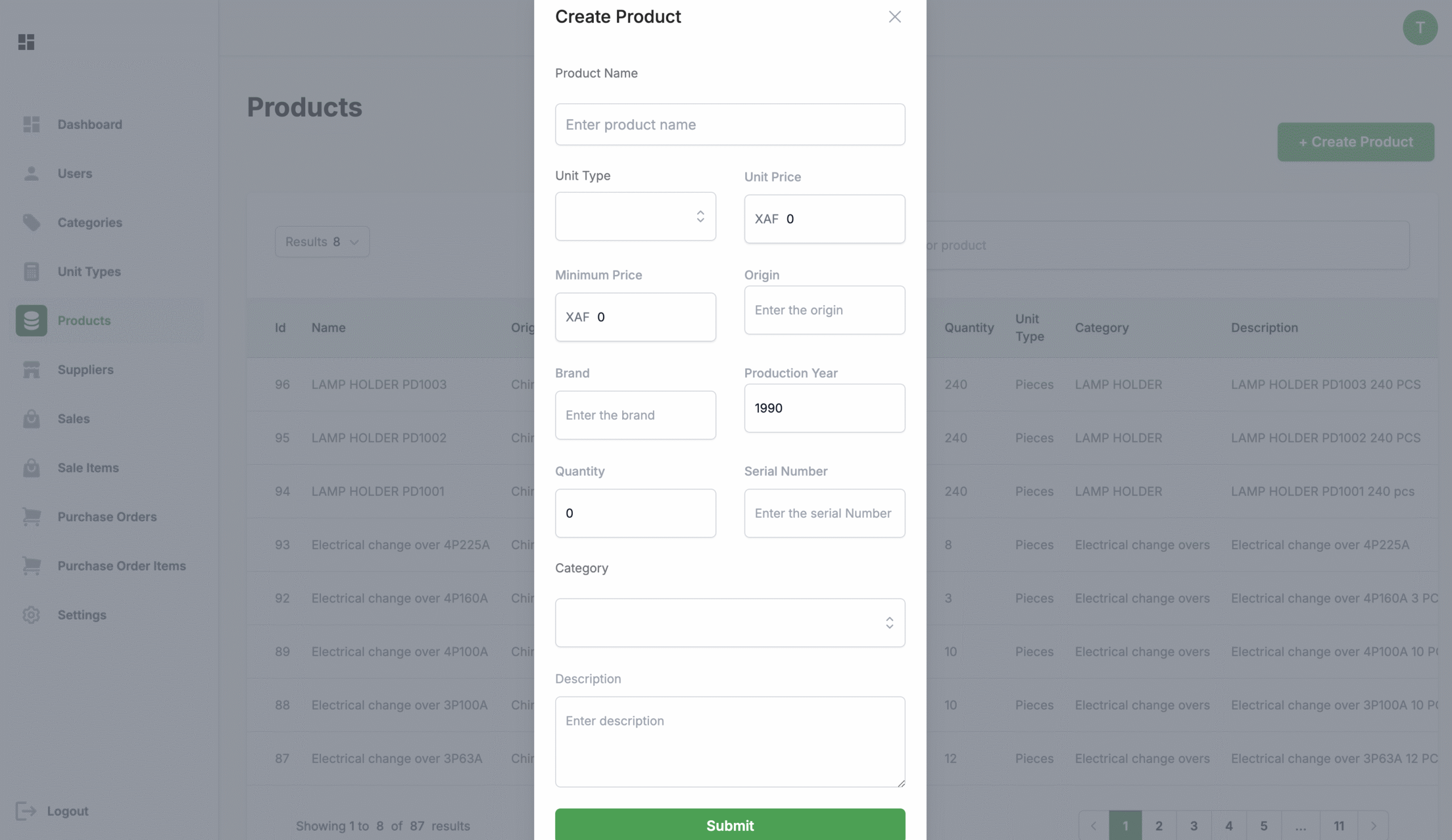Close the Create Product dialog
Screen dimensions: 1452x840
coord(894,16)
